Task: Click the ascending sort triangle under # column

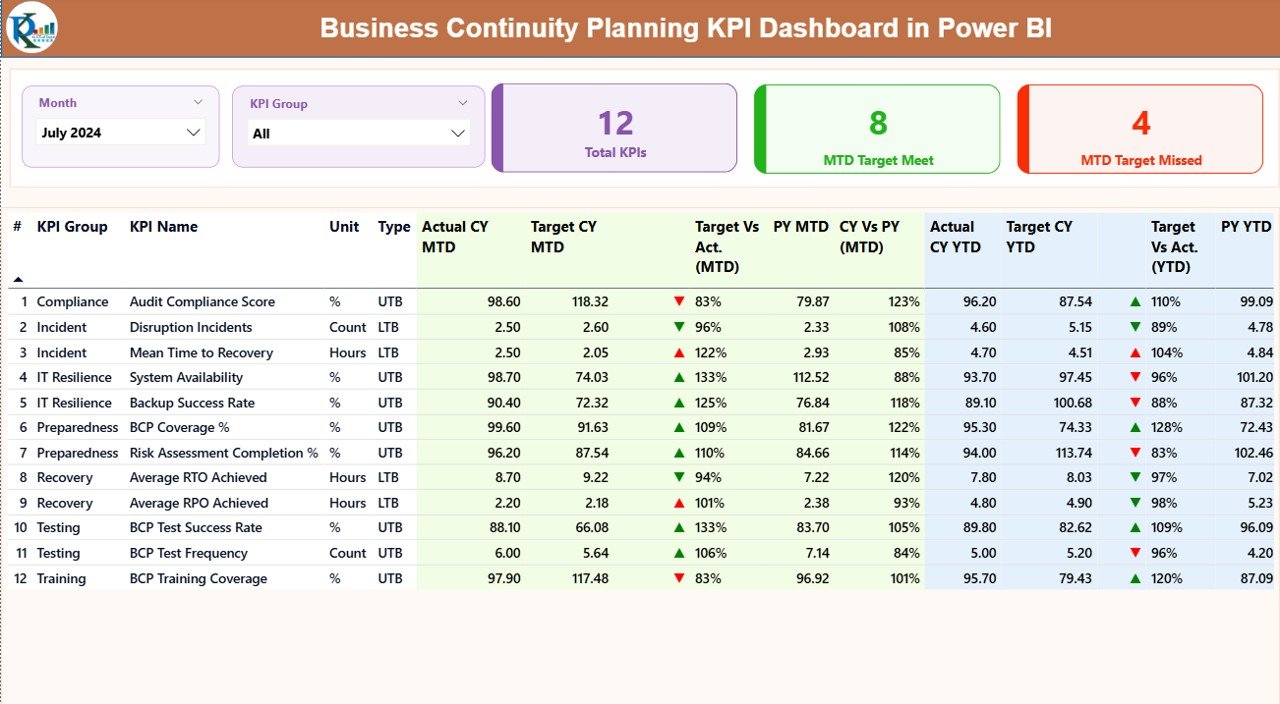Action: 17,281
